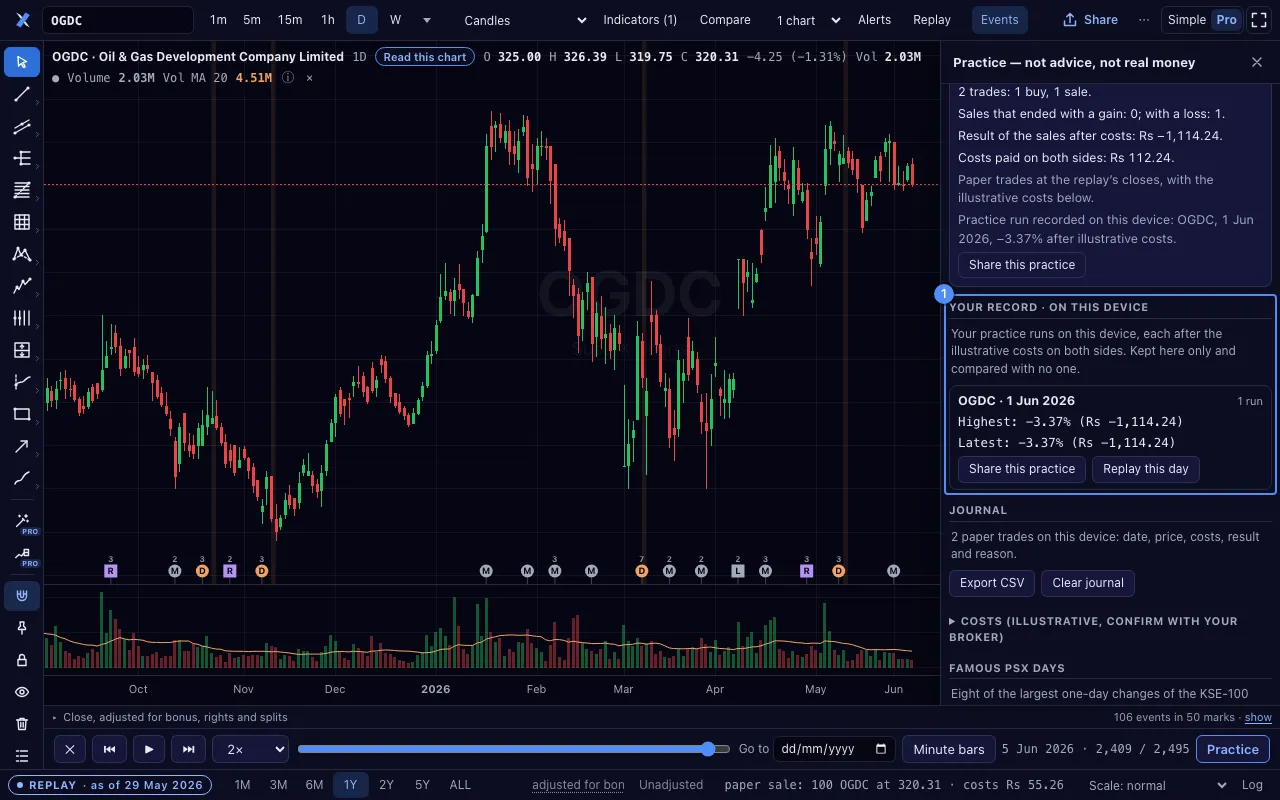
Task: Open the Candles chart type dropdown
Action: coord(526,20)
